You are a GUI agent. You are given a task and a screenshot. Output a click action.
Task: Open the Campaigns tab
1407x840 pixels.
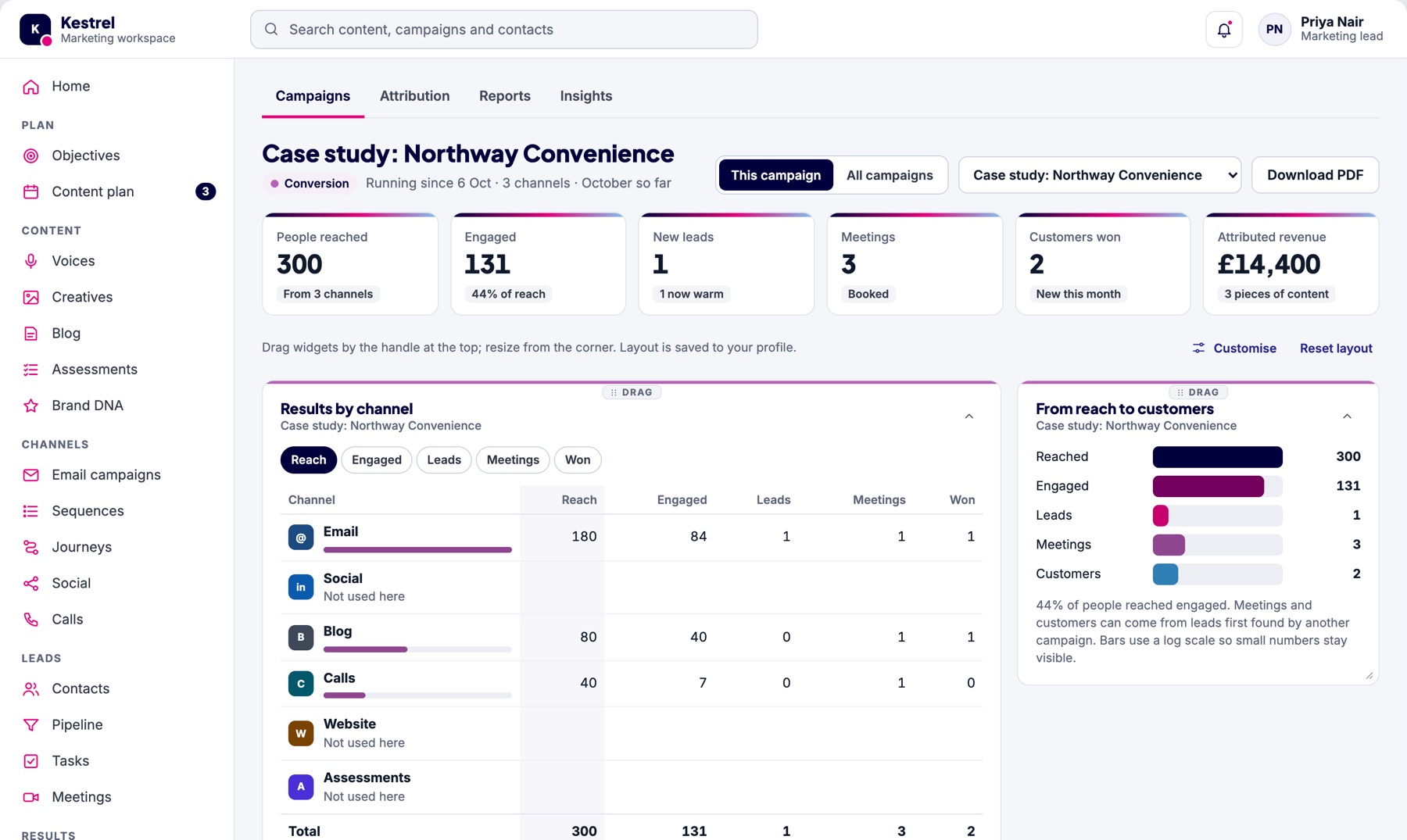pyautogui.click(x=313, y=96)
